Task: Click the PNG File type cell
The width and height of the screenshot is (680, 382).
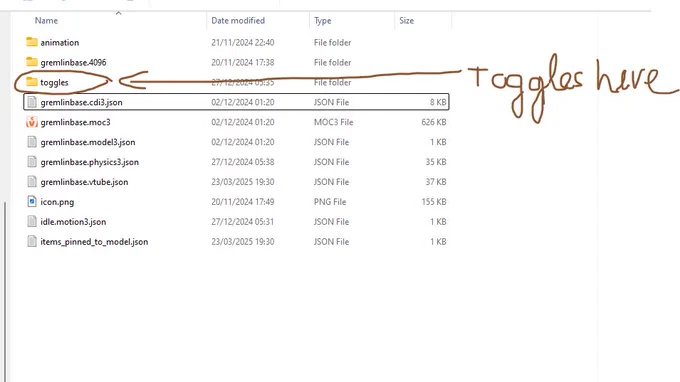Action: click(x=330, y=202)
